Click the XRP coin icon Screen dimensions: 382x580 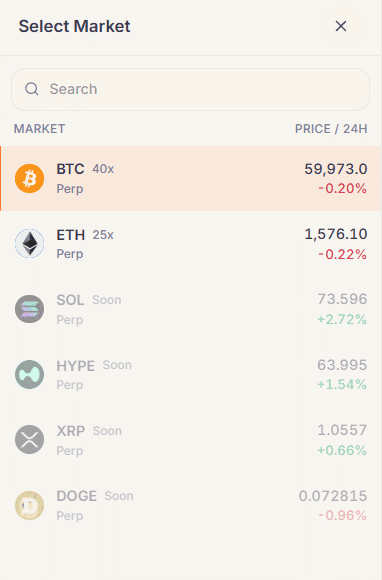[x=30, y=439]
